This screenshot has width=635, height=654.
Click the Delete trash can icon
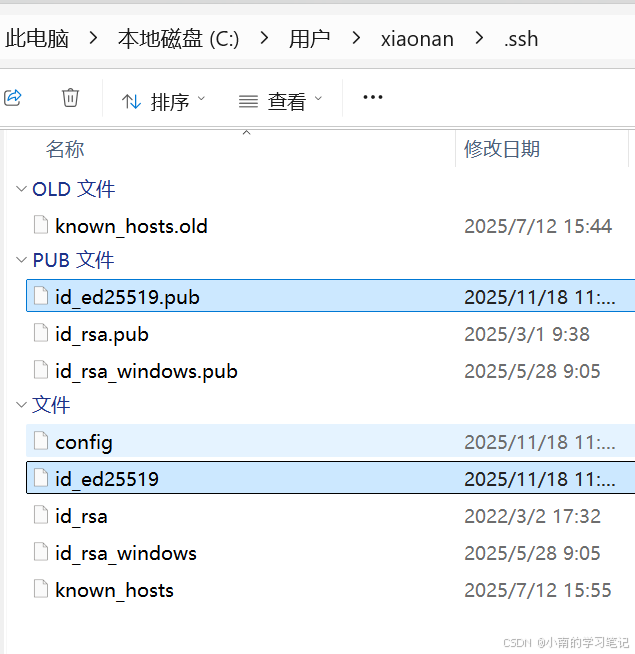[x=70, y=98]
